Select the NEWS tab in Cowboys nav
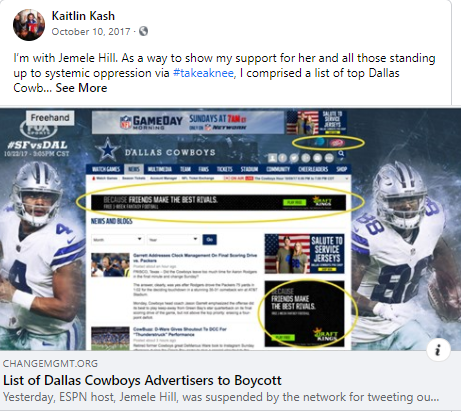 134,169
